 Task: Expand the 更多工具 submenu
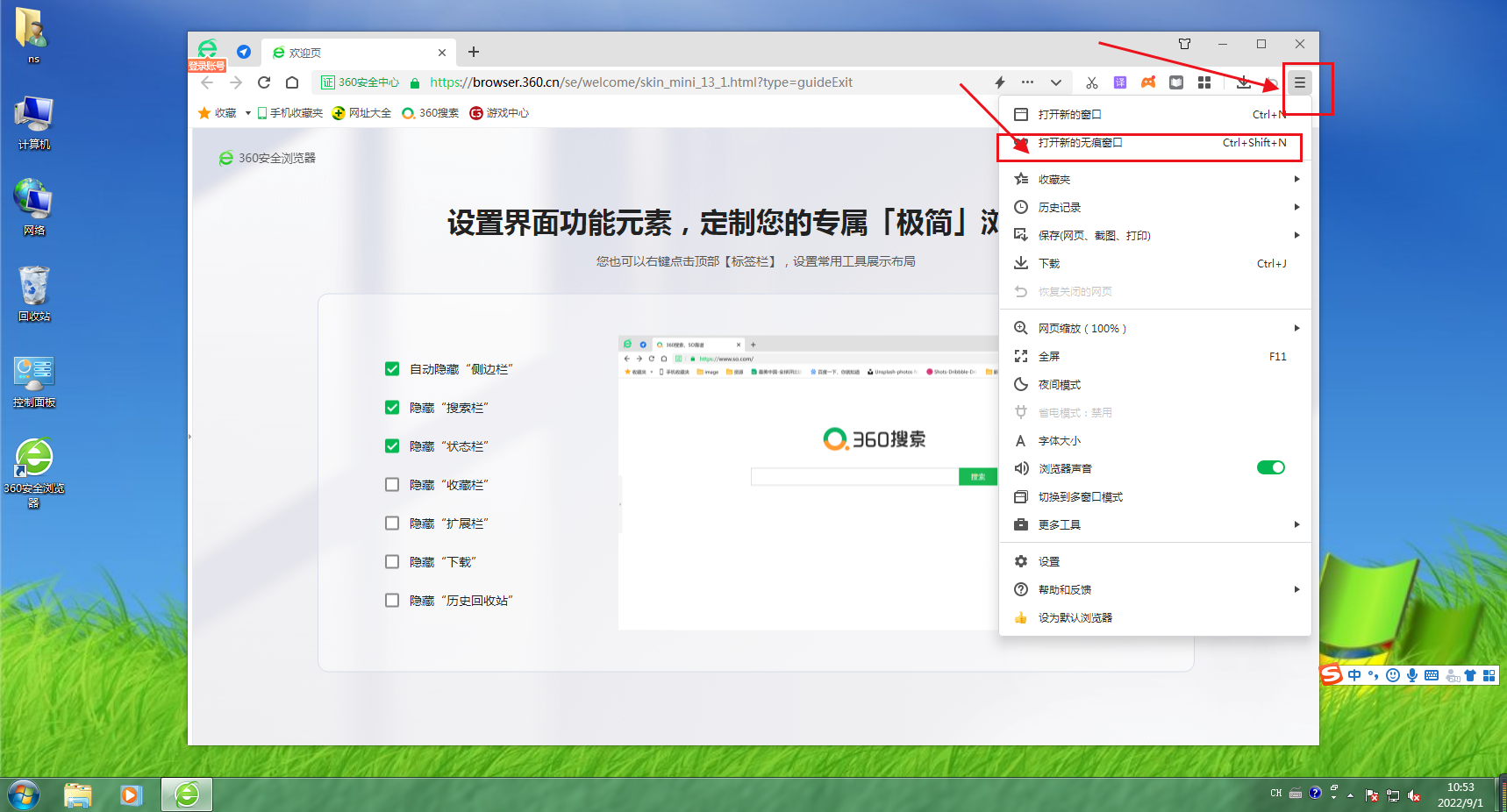(1154, 525)
